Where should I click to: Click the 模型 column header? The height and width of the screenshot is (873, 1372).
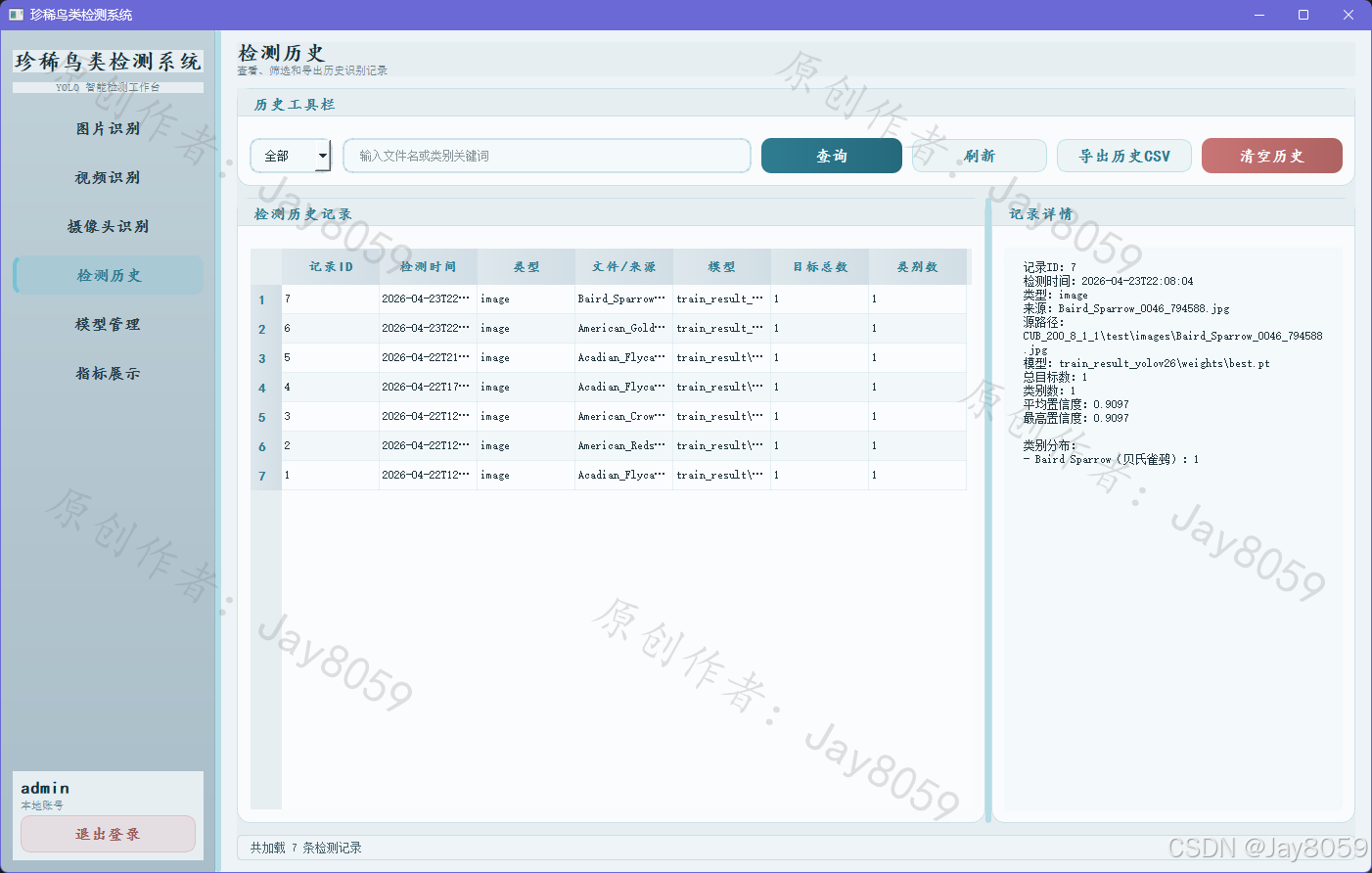[722, 266]
